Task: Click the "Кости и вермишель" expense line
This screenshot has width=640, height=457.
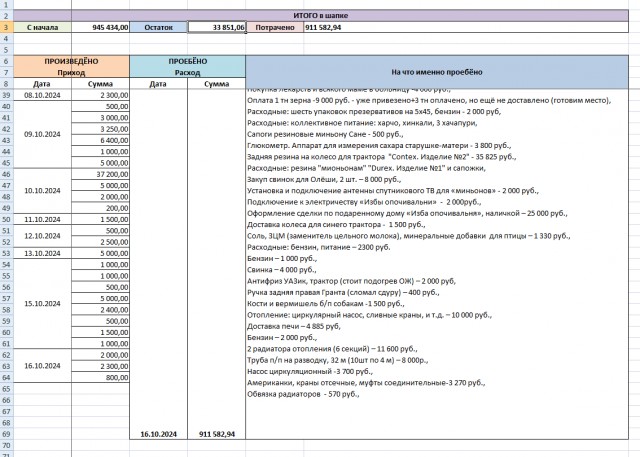Action: tap(326, 304)
